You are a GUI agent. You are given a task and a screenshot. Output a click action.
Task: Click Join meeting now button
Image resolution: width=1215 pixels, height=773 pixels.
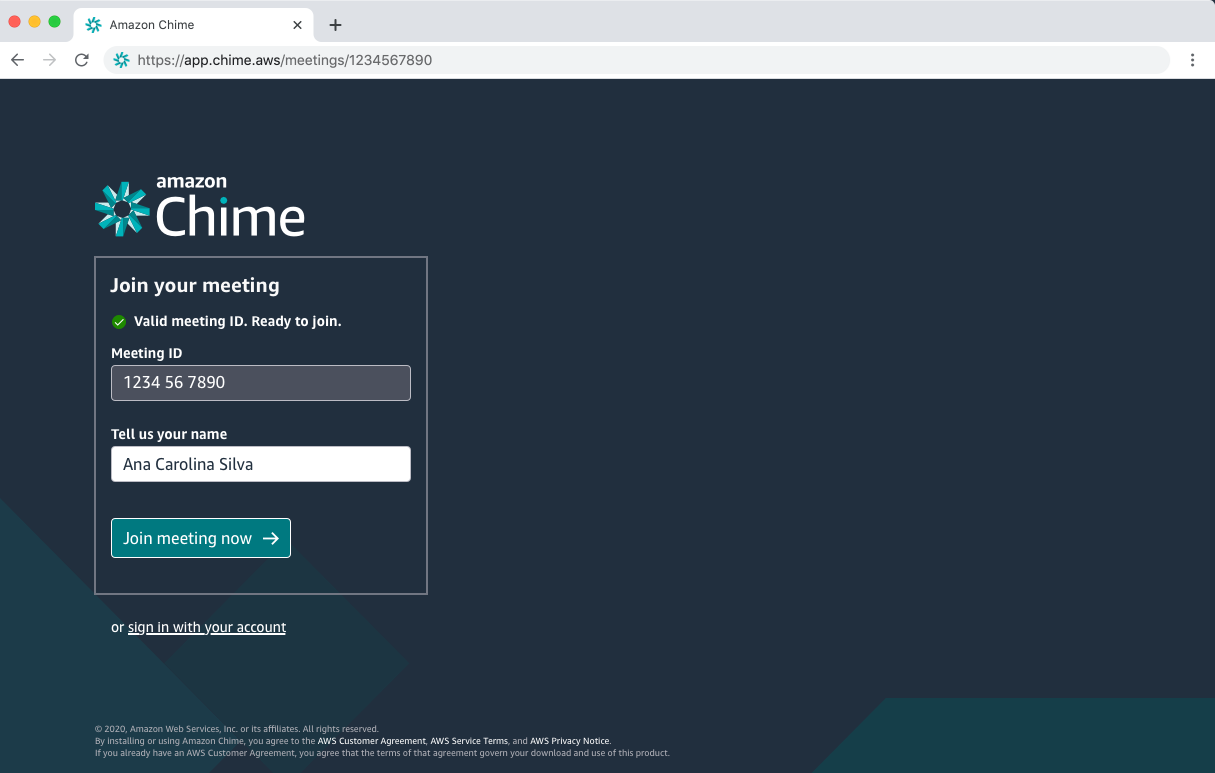click(x=201, y=538)
